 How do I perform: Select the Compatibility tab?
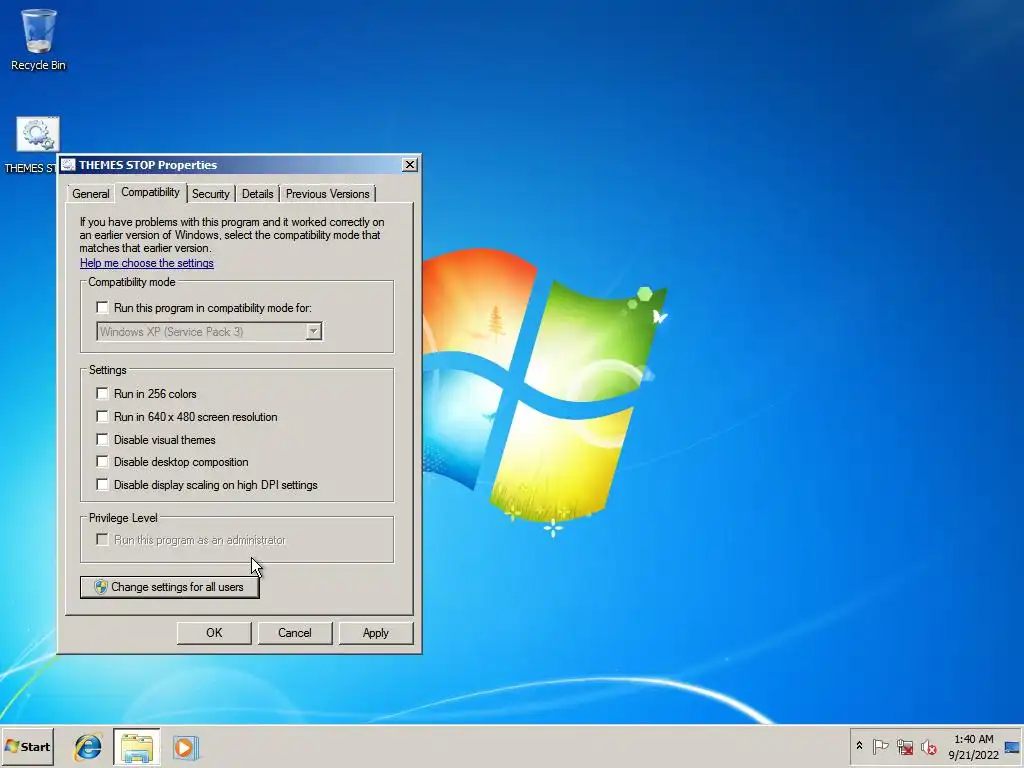click(150, 192)
